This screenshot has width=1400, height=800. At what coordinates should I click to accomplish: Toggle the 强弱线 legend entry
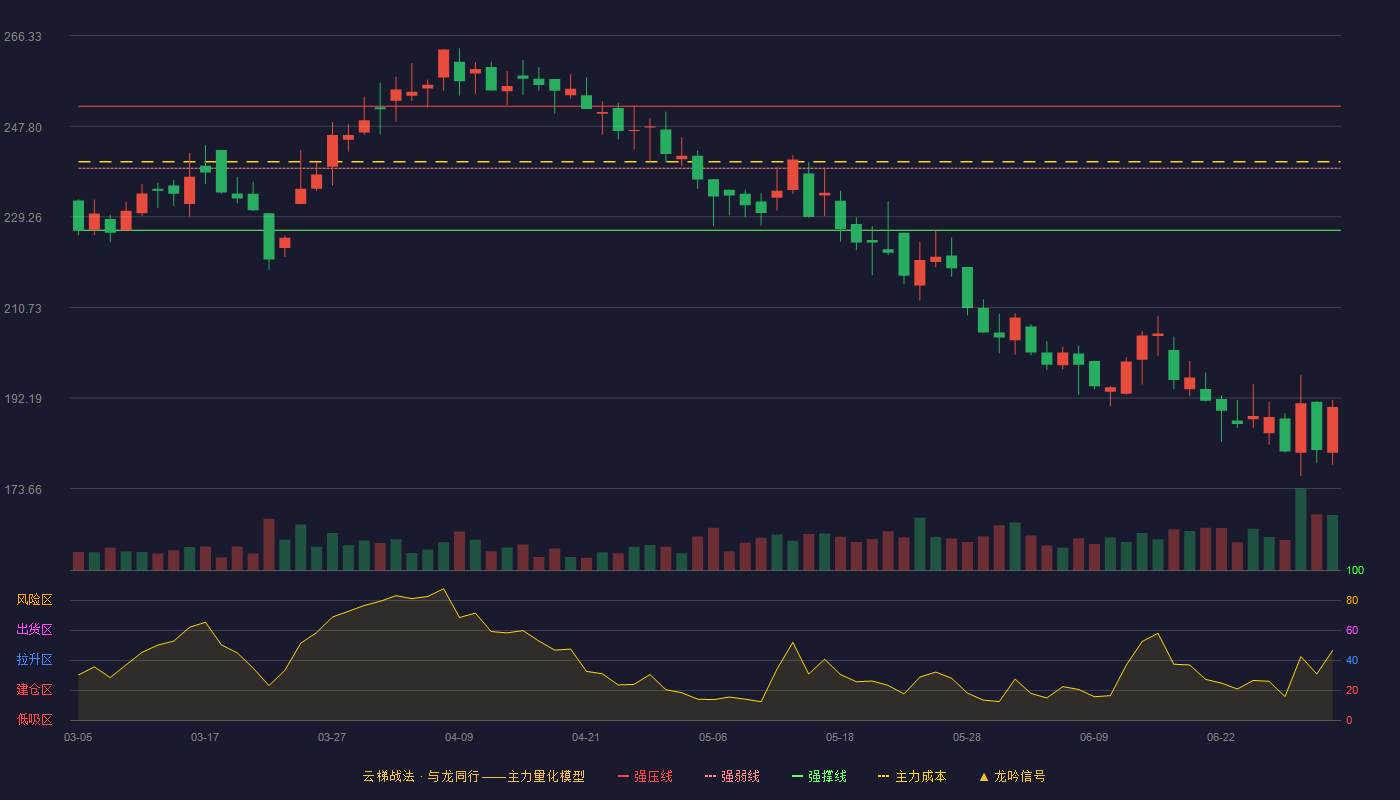[x=732, y=776]
